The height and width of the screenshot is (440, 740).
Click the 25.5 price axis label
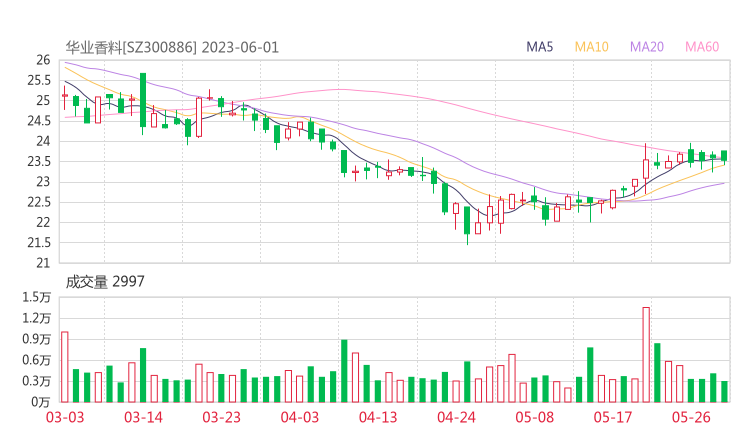tap(39, 80)
